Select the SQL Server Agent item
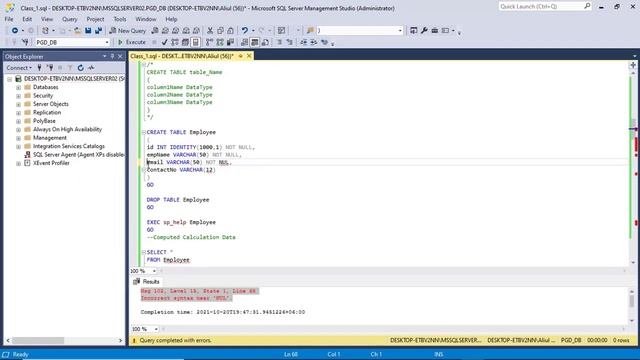 click(78, 155)
